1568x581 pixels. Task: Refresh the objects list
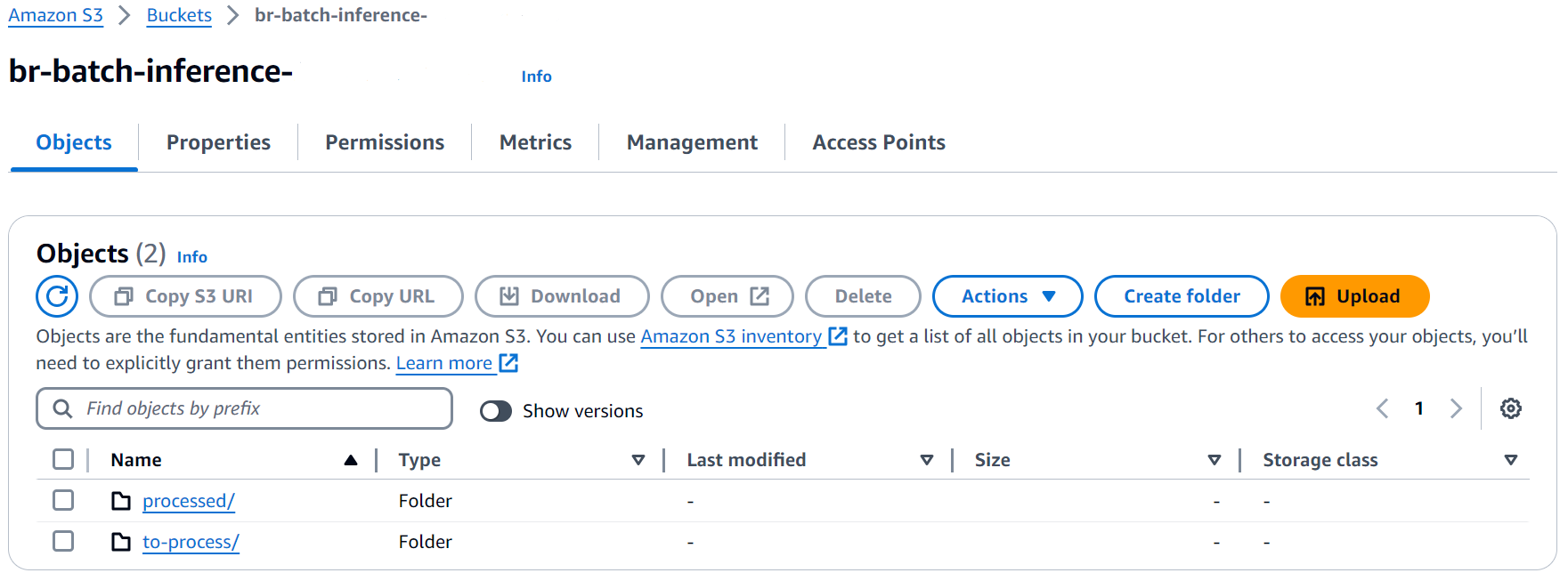[57, 296]
